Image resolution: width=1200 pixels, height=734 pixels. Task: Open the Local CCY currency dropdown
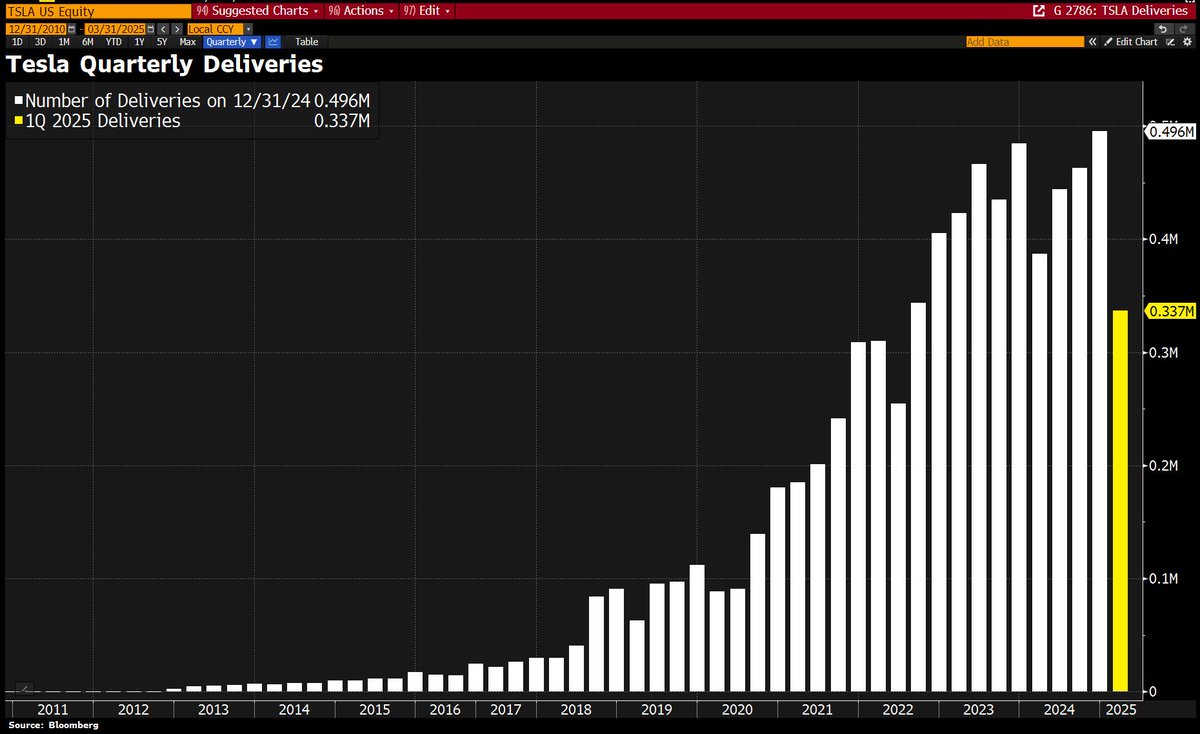tap(220, 29)
